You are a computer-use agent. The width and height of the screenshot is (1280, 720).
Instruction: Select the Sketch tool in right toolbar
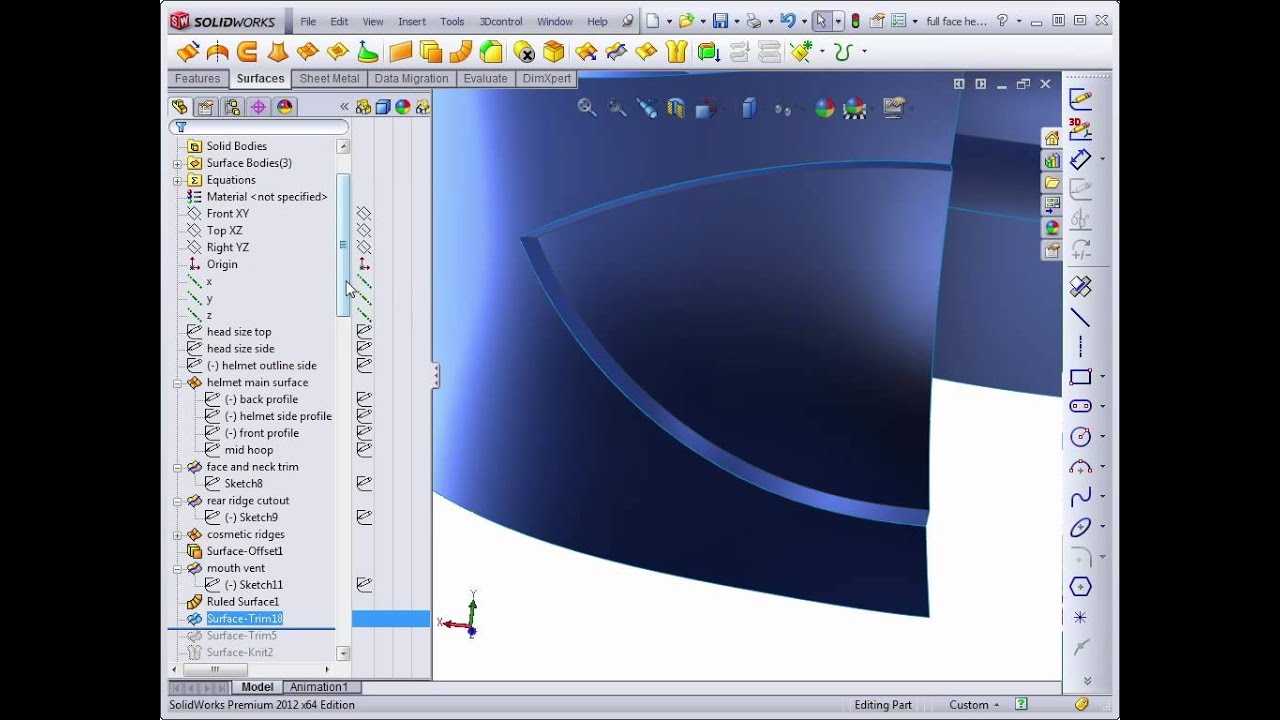[x=1080, y=98]
